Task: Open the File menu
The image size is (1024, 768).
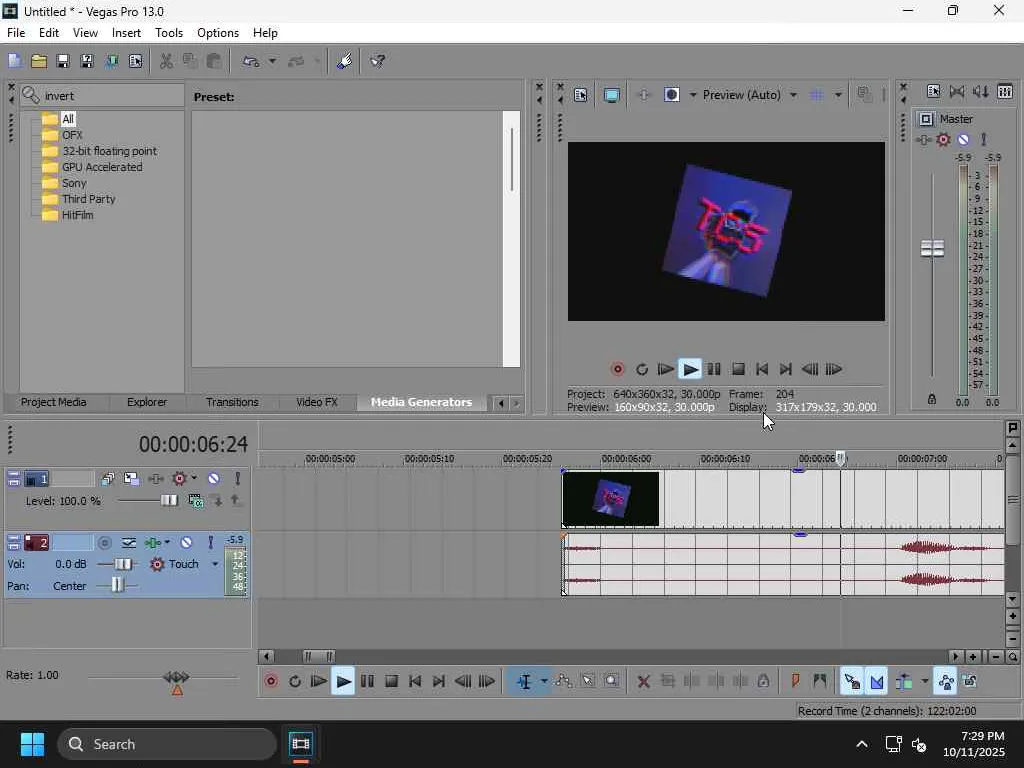Action: coord(16,33)
